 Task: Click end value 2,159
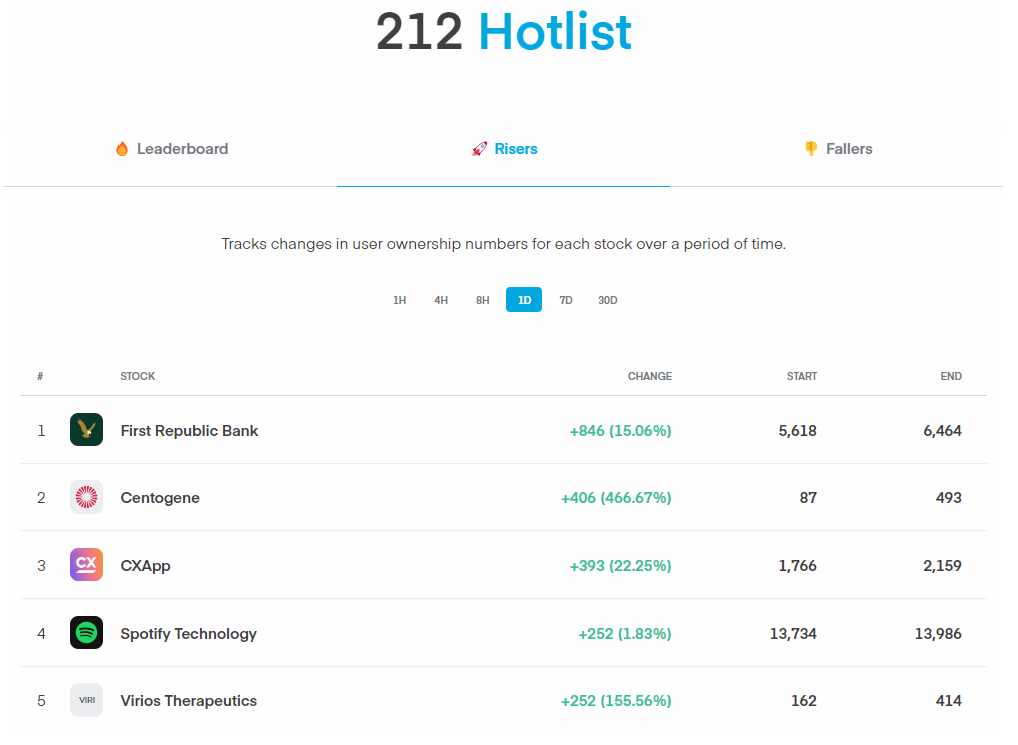[x=942, y=566]
